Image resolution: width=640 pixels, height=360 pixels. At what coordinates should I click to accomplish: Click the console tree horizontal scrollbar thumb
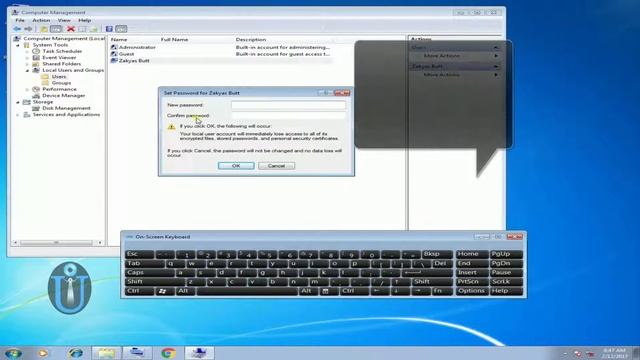click(56, 242)
